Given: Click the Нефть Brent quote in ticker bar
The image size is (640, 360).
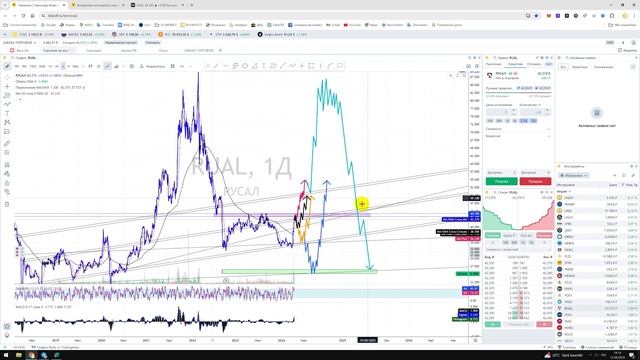Looking at the screenshot, I should (282, 35).
